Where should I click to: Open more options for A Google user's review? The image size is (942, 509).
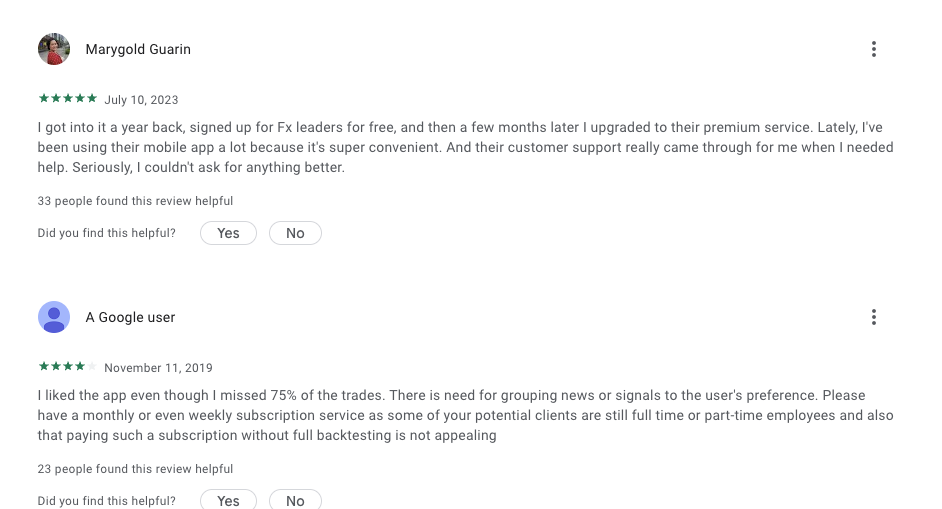point(873,317)
